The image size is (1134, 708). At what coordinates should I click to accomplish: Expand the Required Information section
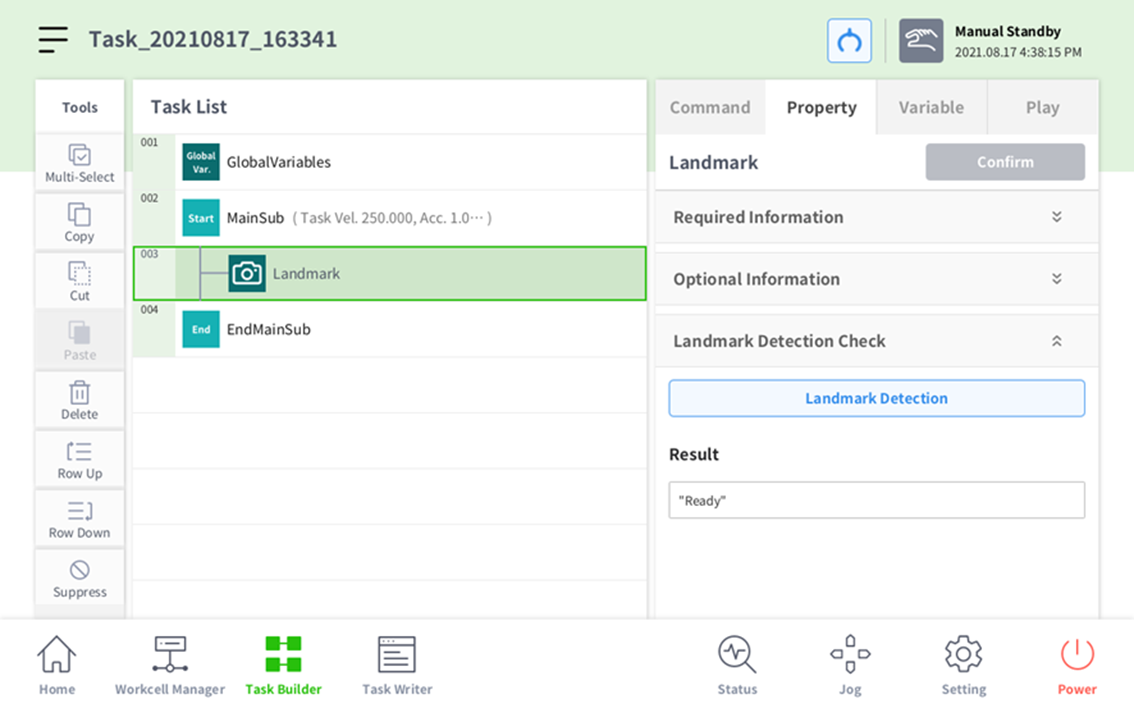pos(1056,217)
